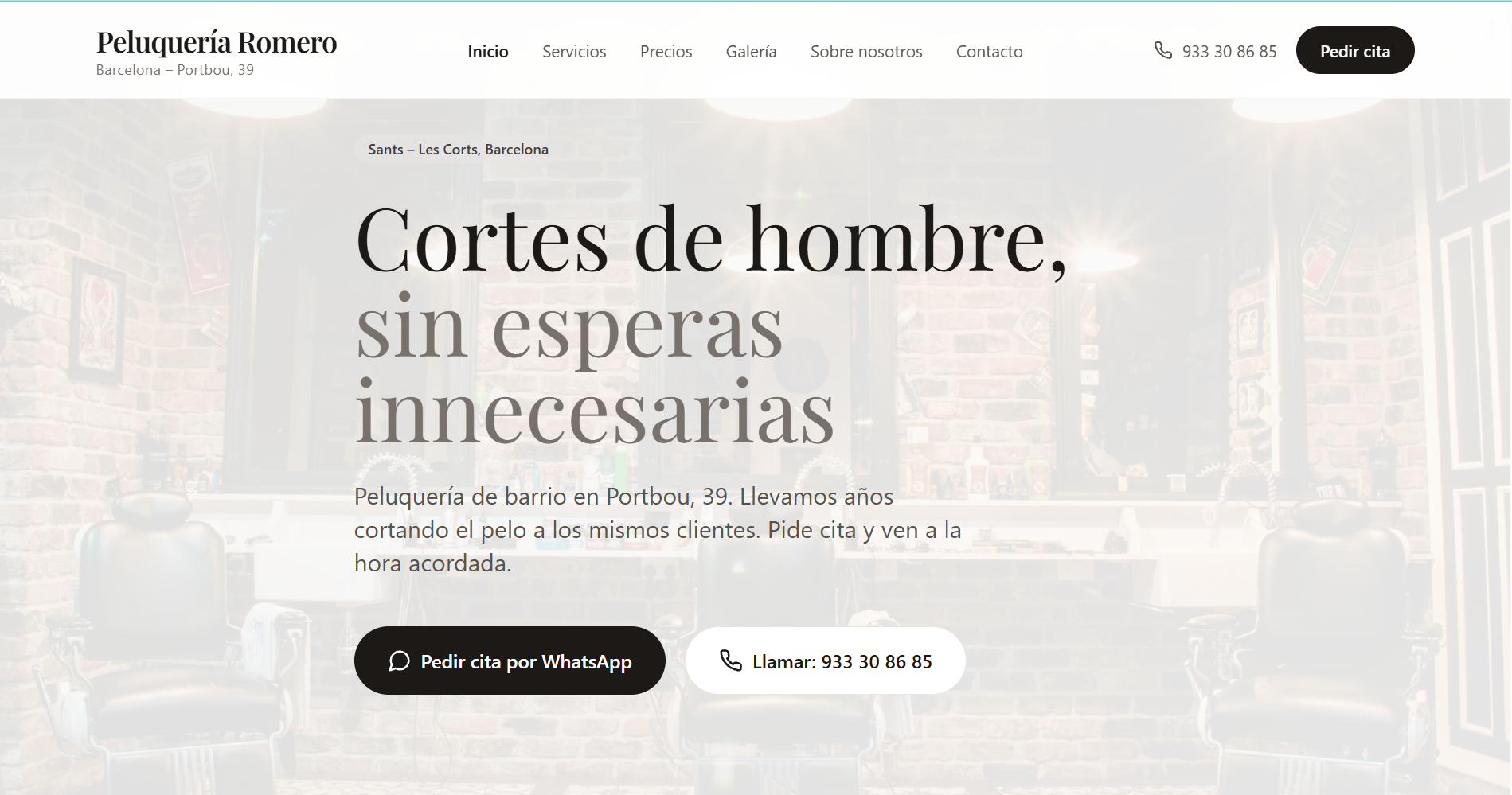The height and width of the screenshot is (795, 1512).
Task: Open Sobre nosotros in navigation
Action: coord(866,52)
